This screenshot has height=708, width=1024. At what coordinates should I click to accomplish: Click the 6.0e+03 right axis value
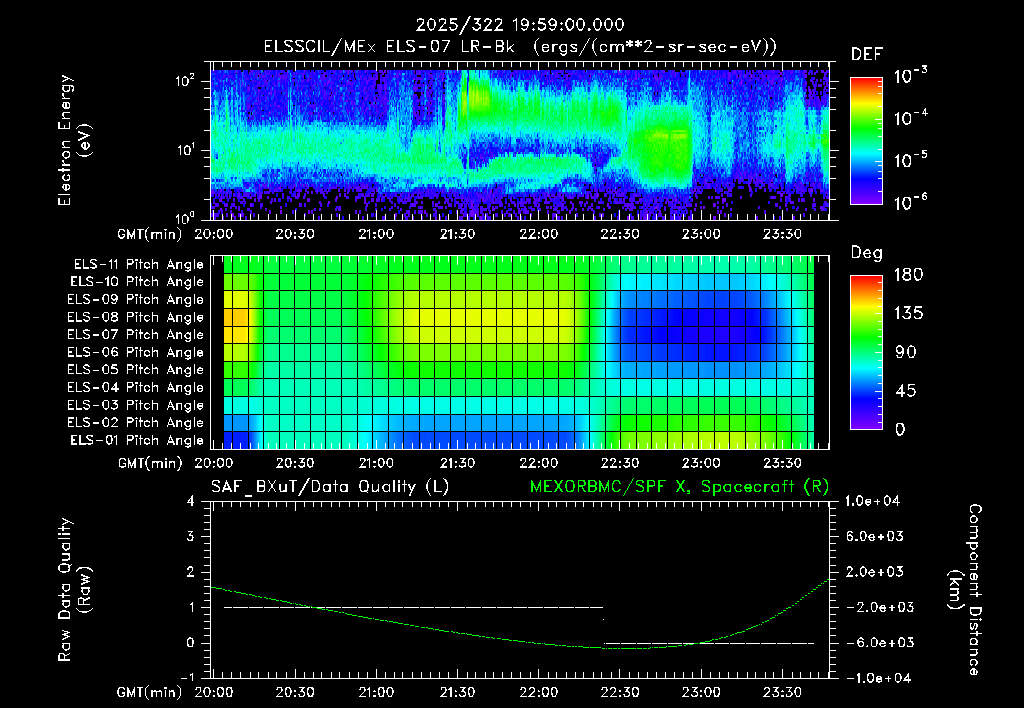(874, 536)
